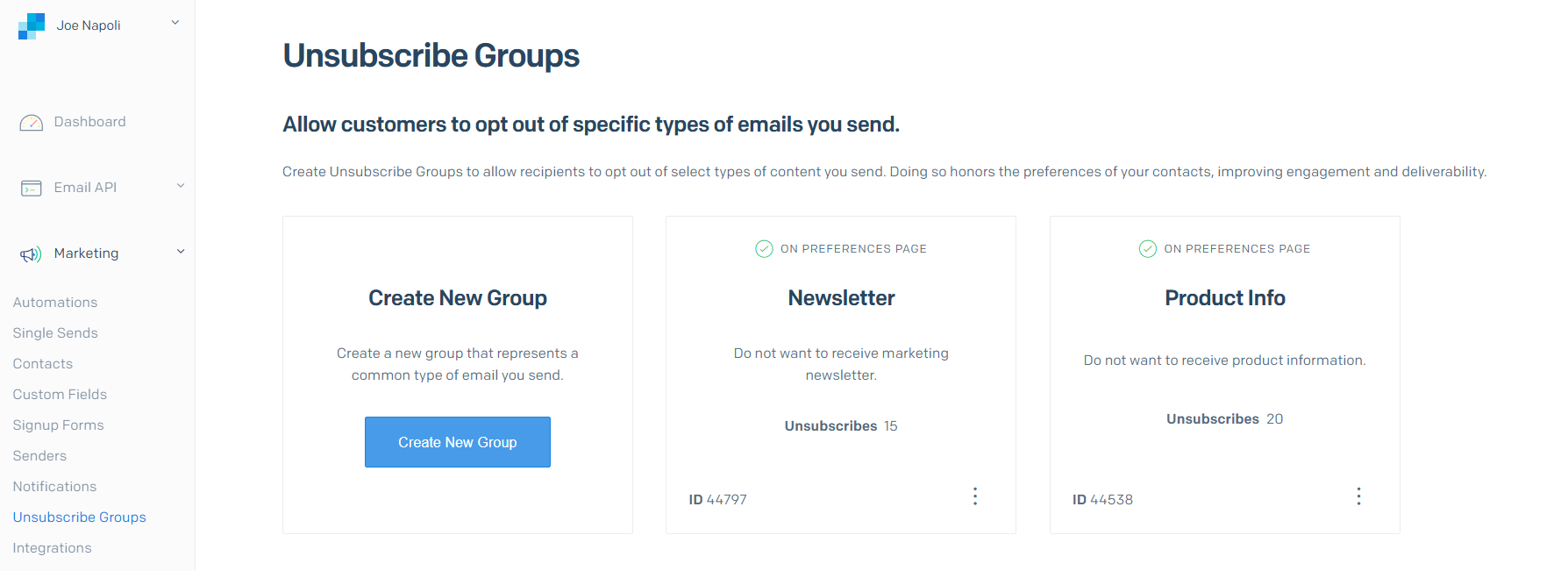Click the Product Info preferences checkmark icon
This screenshot has height=571, width=1568.
(x=1148, y=249)
